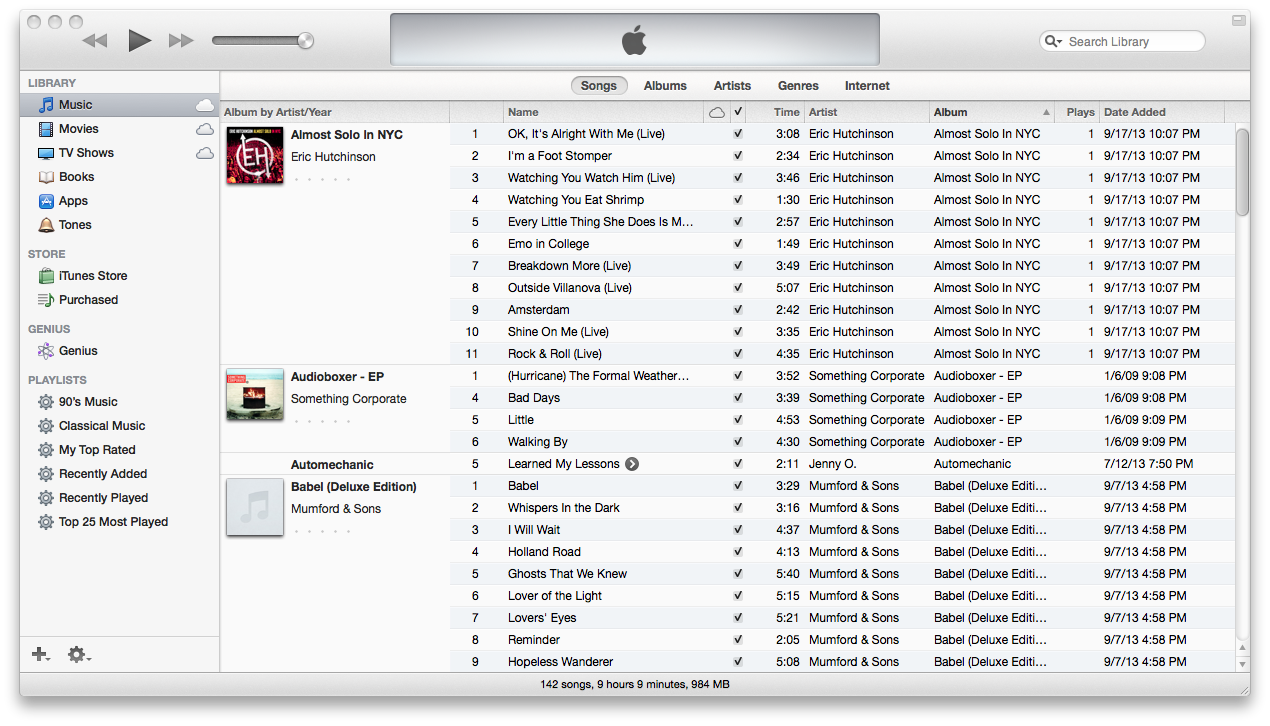Uncheck Learned My Lessons checkbox

tap(738, 464)
